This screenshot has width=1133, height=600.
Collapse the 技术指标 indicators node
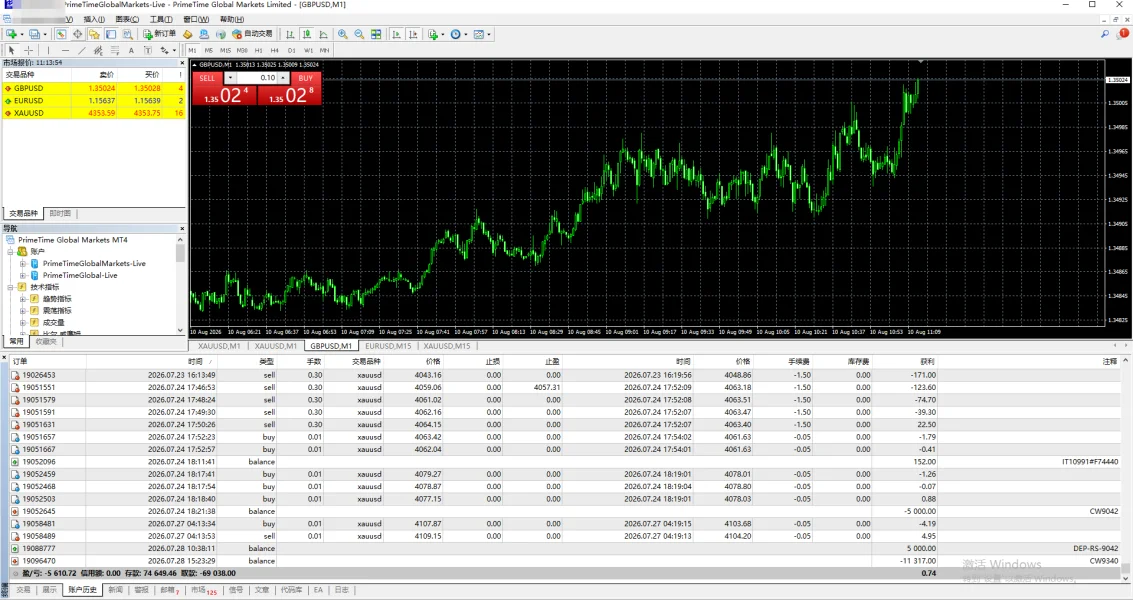click(x=10, y=287)
